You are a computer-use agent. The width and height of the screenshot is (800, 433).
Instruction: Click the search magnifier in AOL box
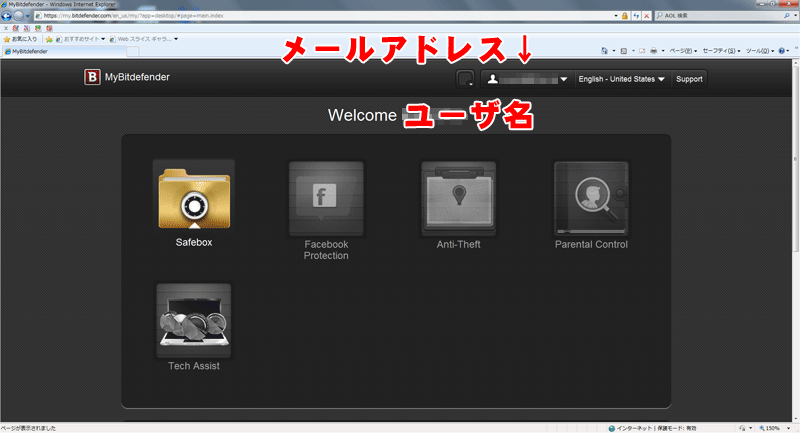click(x=786, y=16)
